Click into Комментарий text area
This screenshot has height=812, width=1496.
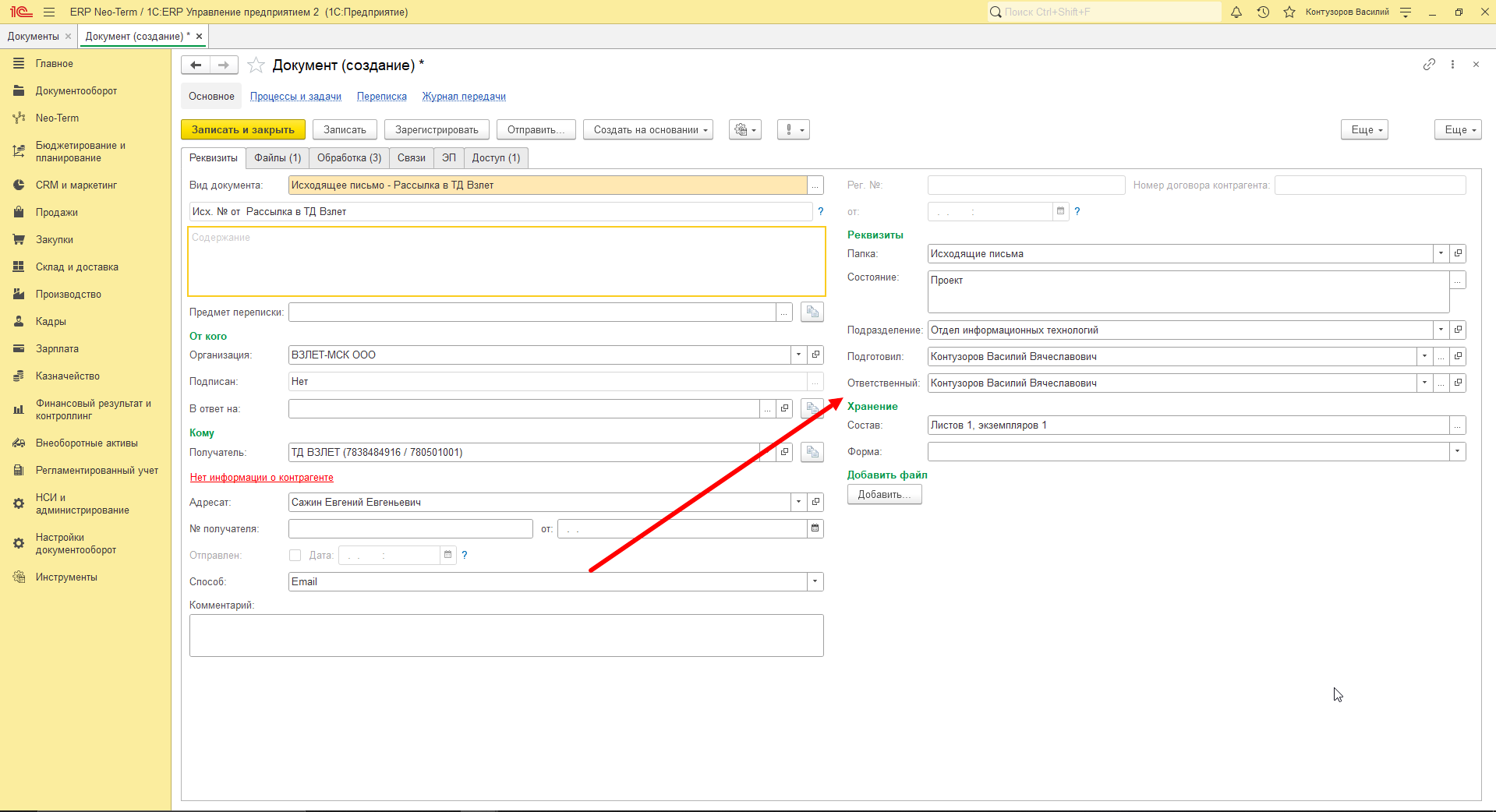pos(507,636)
